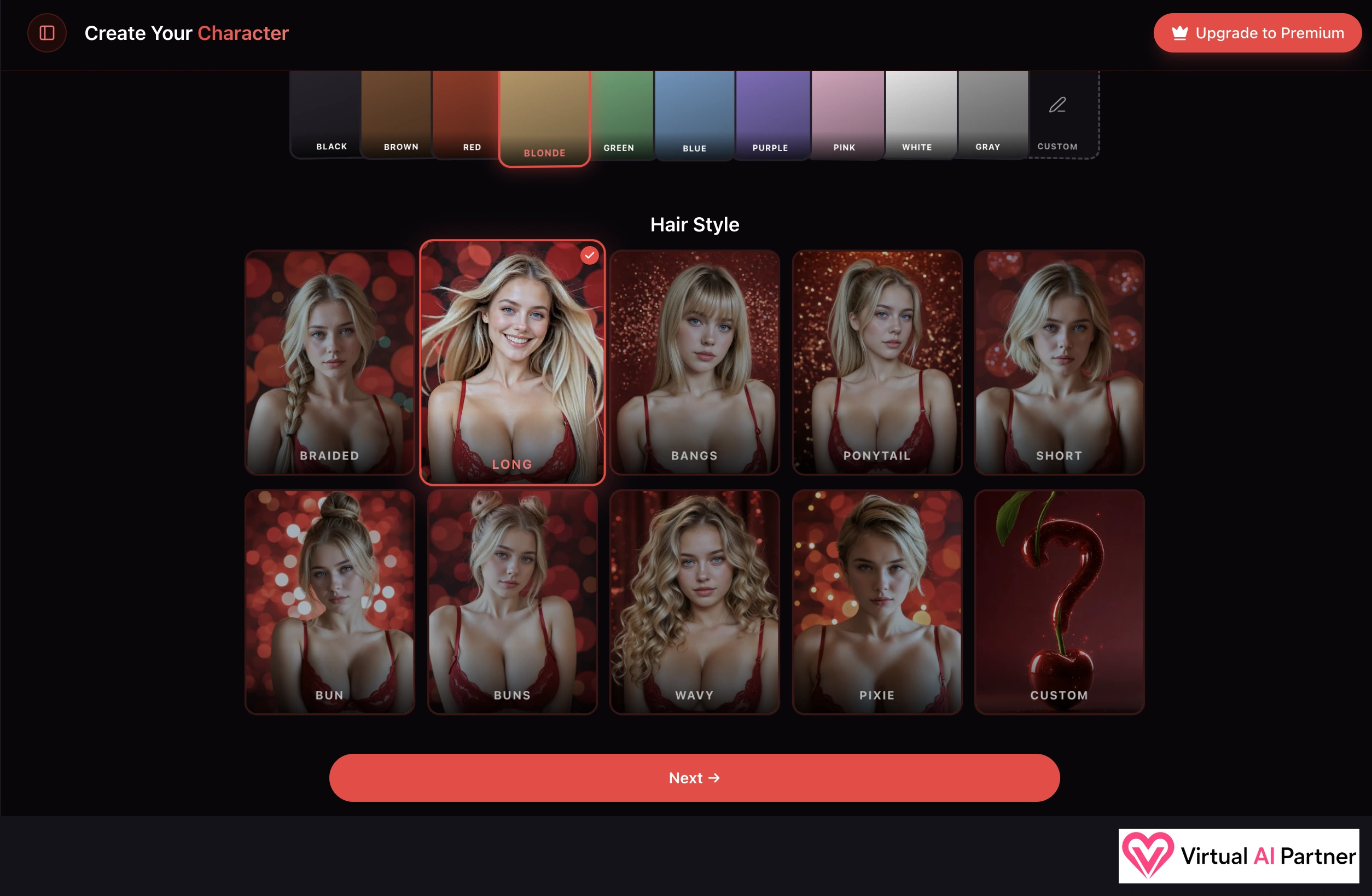The height and width of the screenshot is (896, 1372).
Task: Open the Custom hair style cherry card
Action: click(1059, 602)
